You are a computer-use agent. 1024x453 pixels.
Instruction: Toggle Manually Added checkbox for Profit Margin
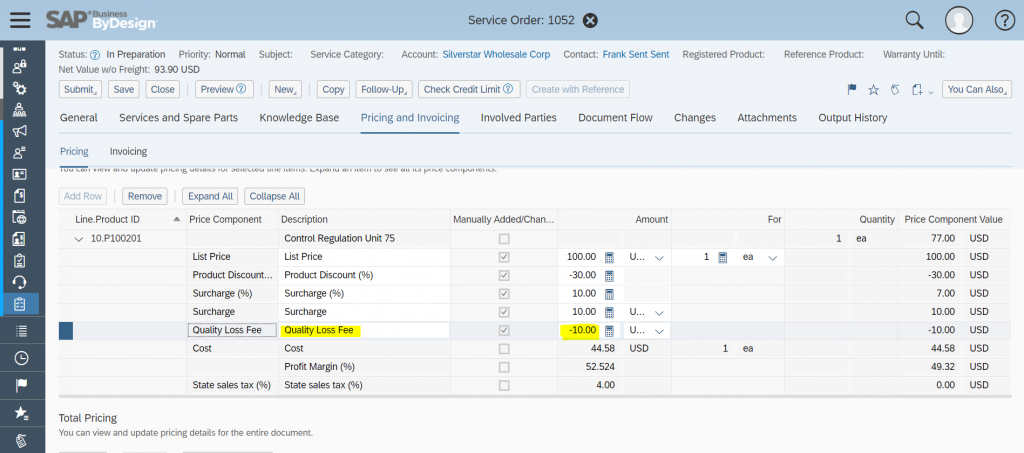pos(504,367)
